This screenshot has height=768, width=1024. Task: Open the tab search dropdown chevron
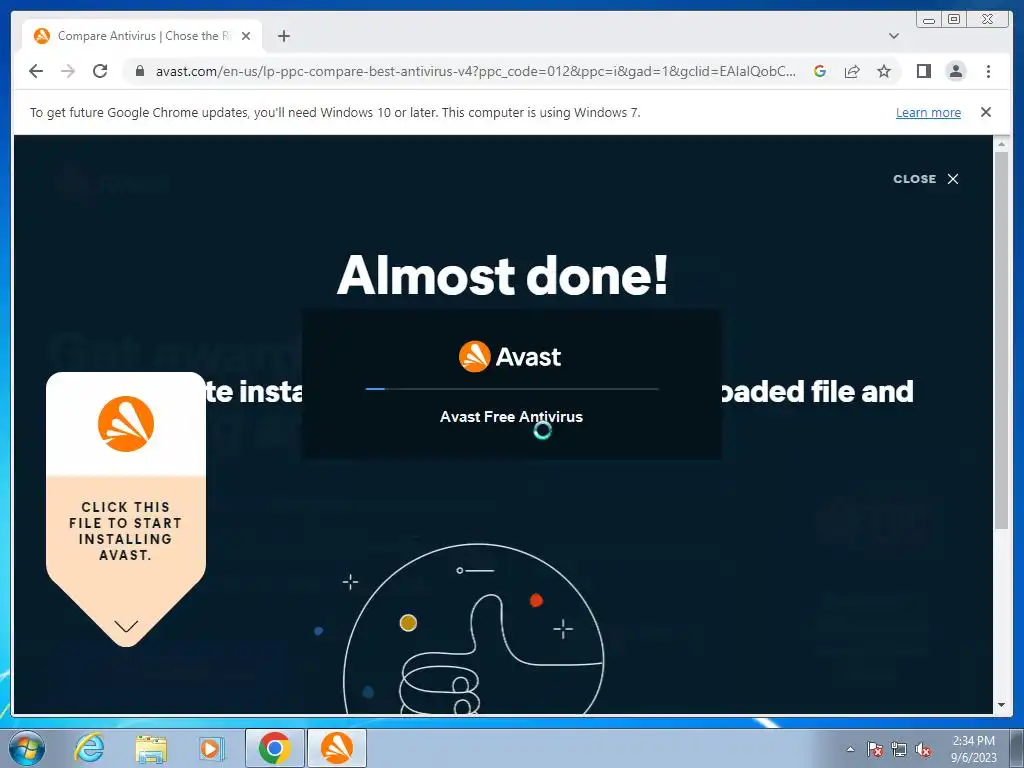[x=894, y=36]
